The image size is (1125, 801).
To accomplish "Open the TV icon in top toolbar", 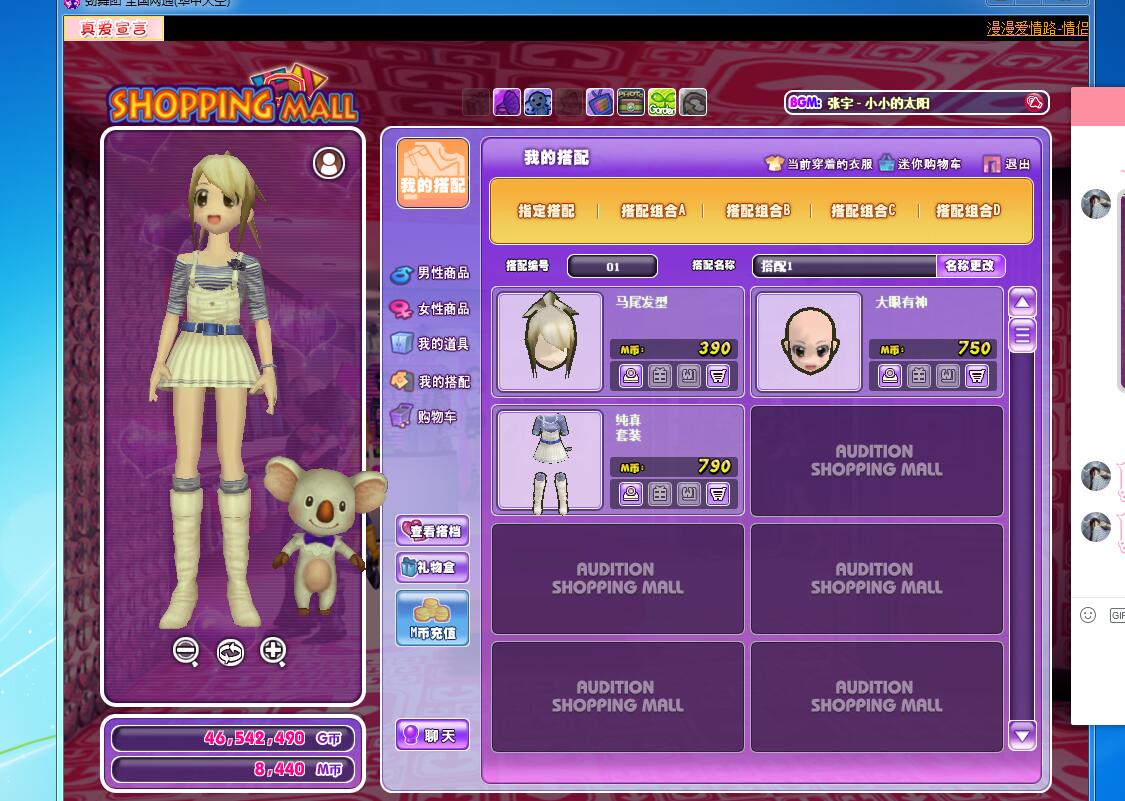I will 600,102.
